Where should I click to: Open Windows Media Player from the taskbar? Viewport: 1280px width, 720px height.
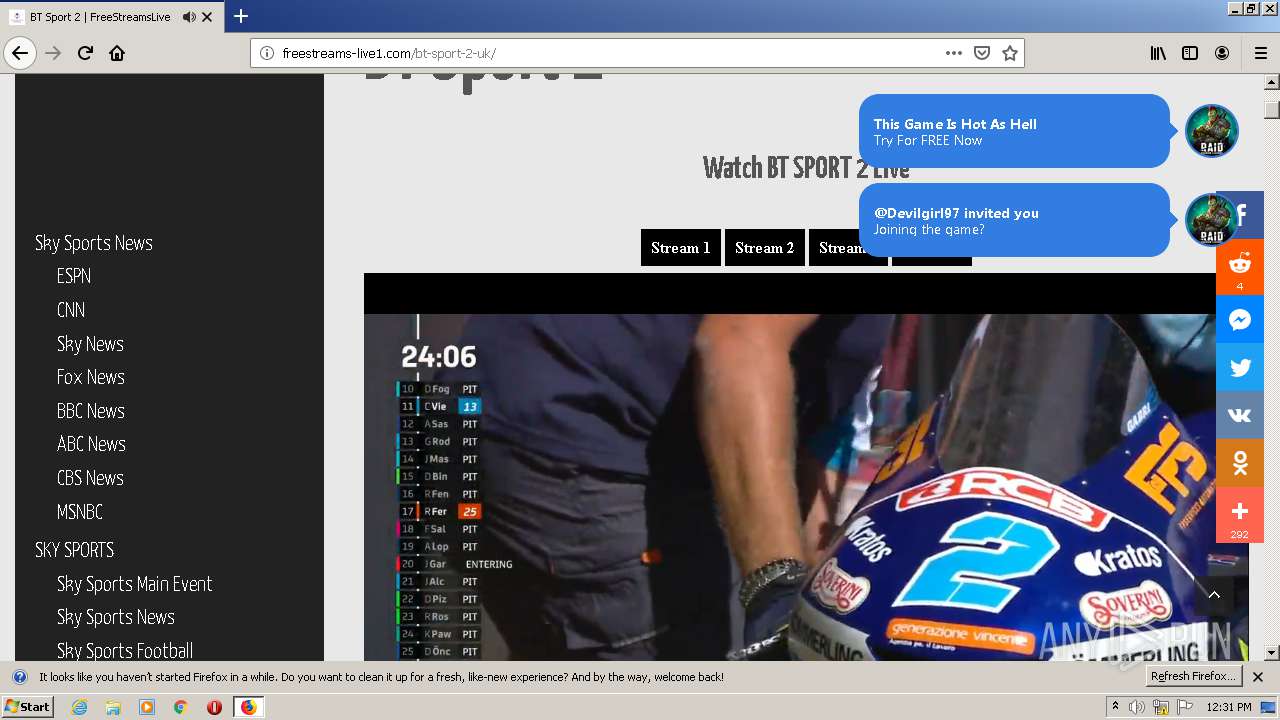click(x=147, y=707)
